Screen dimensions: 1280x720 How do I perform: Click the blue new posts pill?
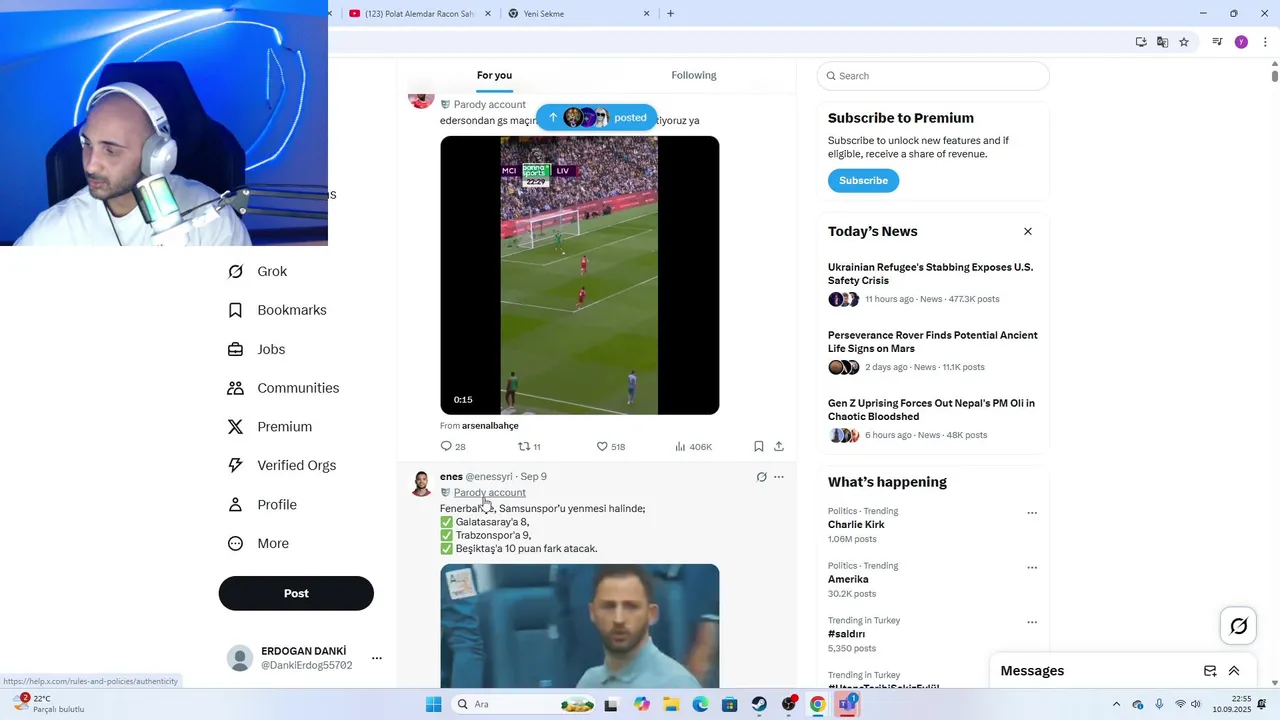click(596, 117)
